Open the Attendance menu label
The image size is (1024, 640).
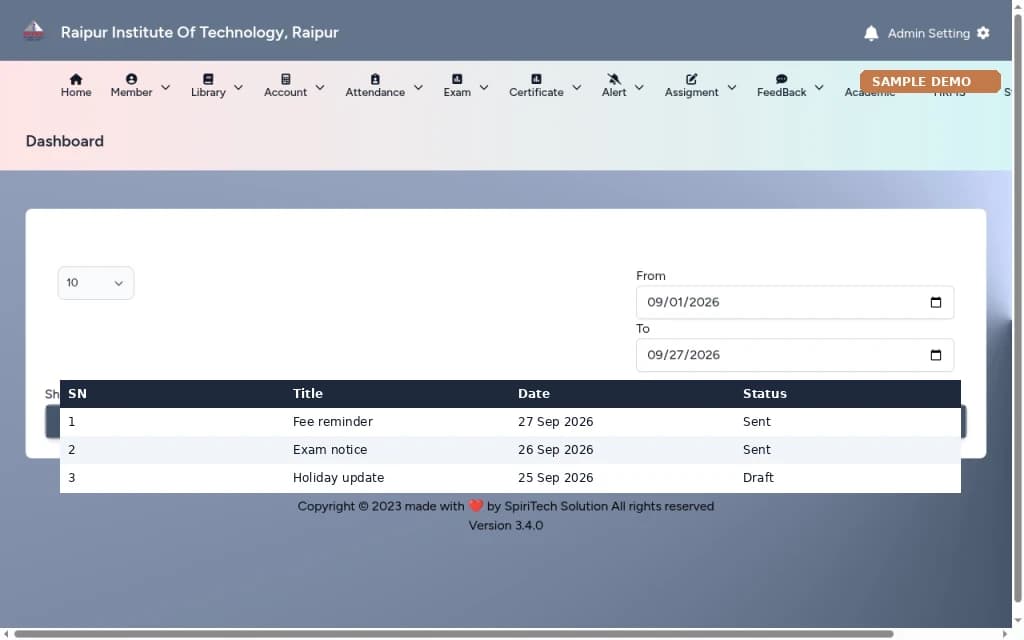pyautogui.click(x=375, y=93)
